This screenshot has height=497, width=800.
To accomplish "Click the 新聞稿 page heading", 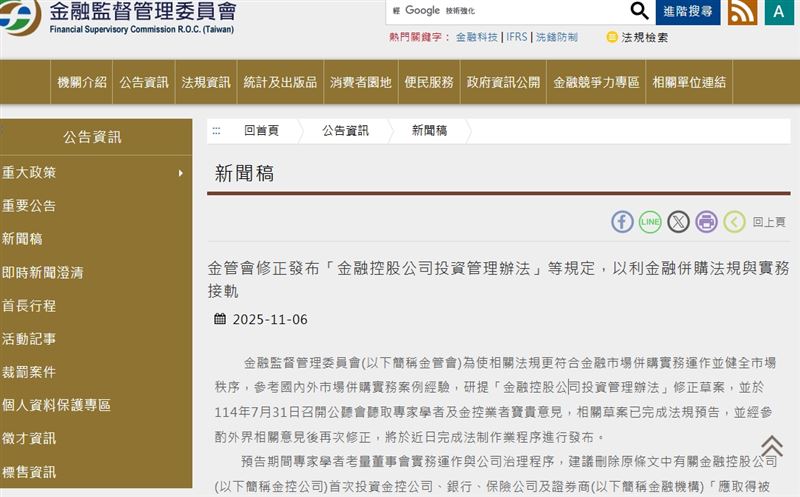I will coord(244,173).
